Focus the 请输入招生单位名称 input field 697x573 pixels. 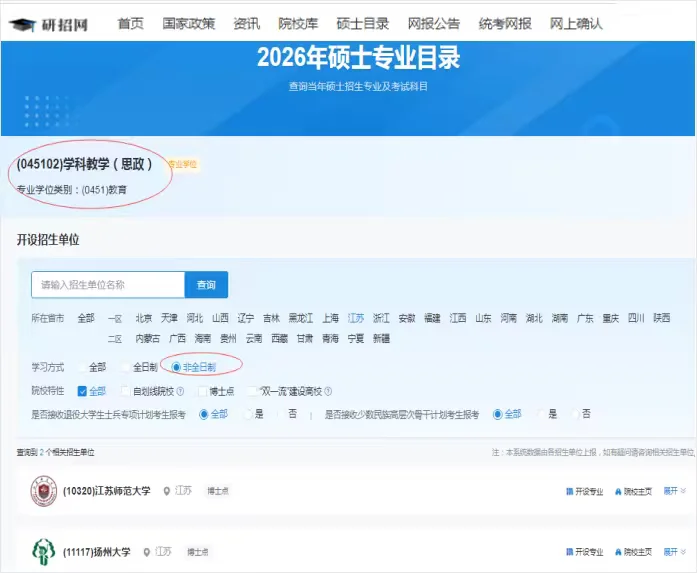click(108, 285)
